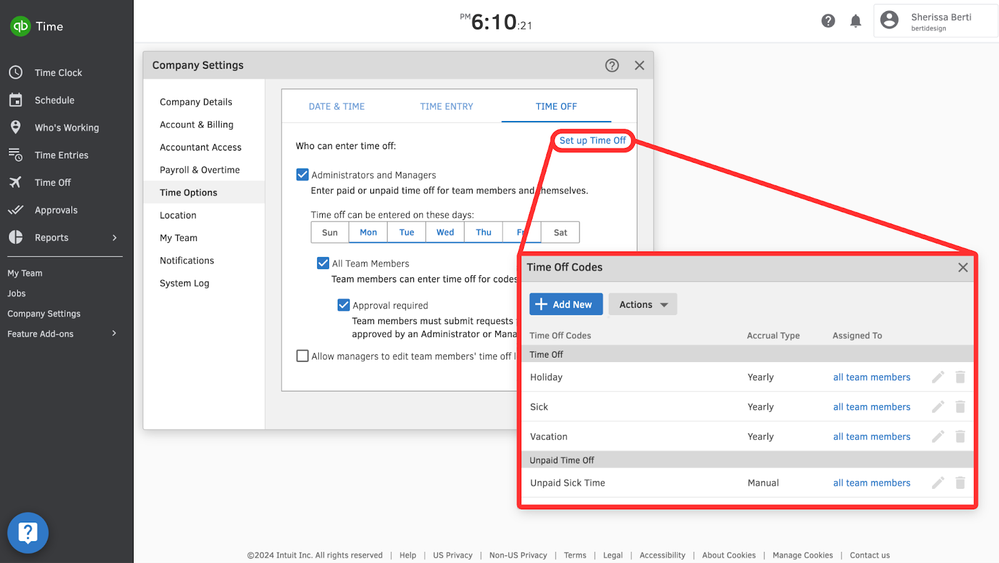Open Manage Cookies footer link

coord(802,555)
